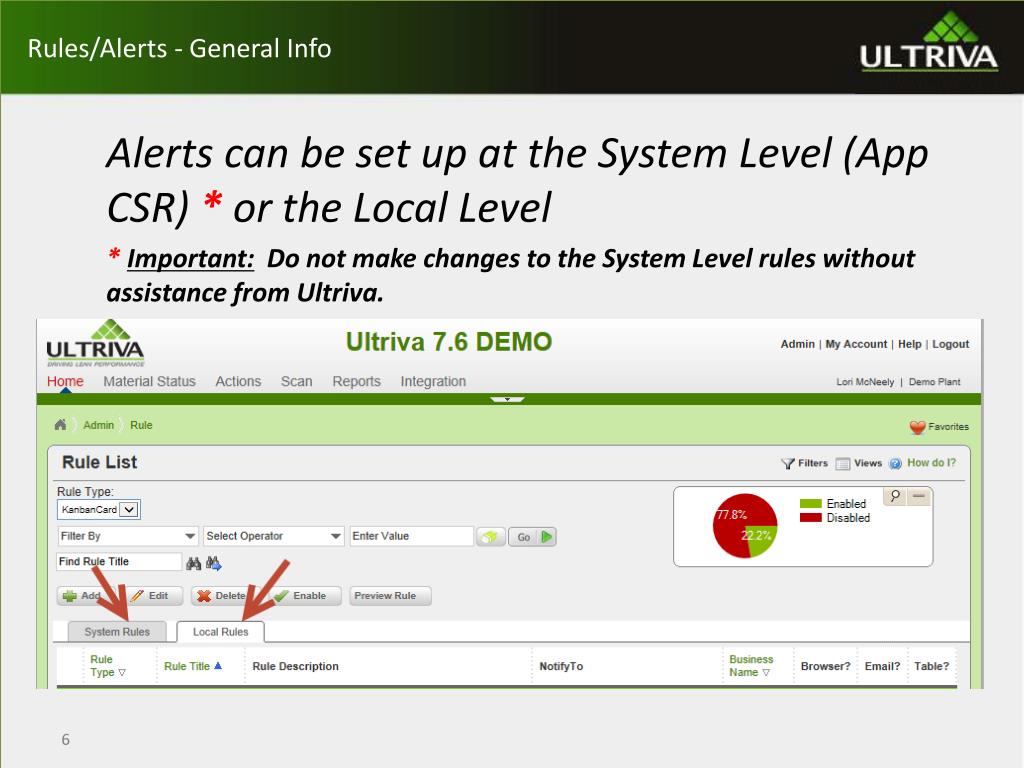Click the Admin breadcrumb link
The height and width of the screenshot is (768, 1024).
pos(99,425)
